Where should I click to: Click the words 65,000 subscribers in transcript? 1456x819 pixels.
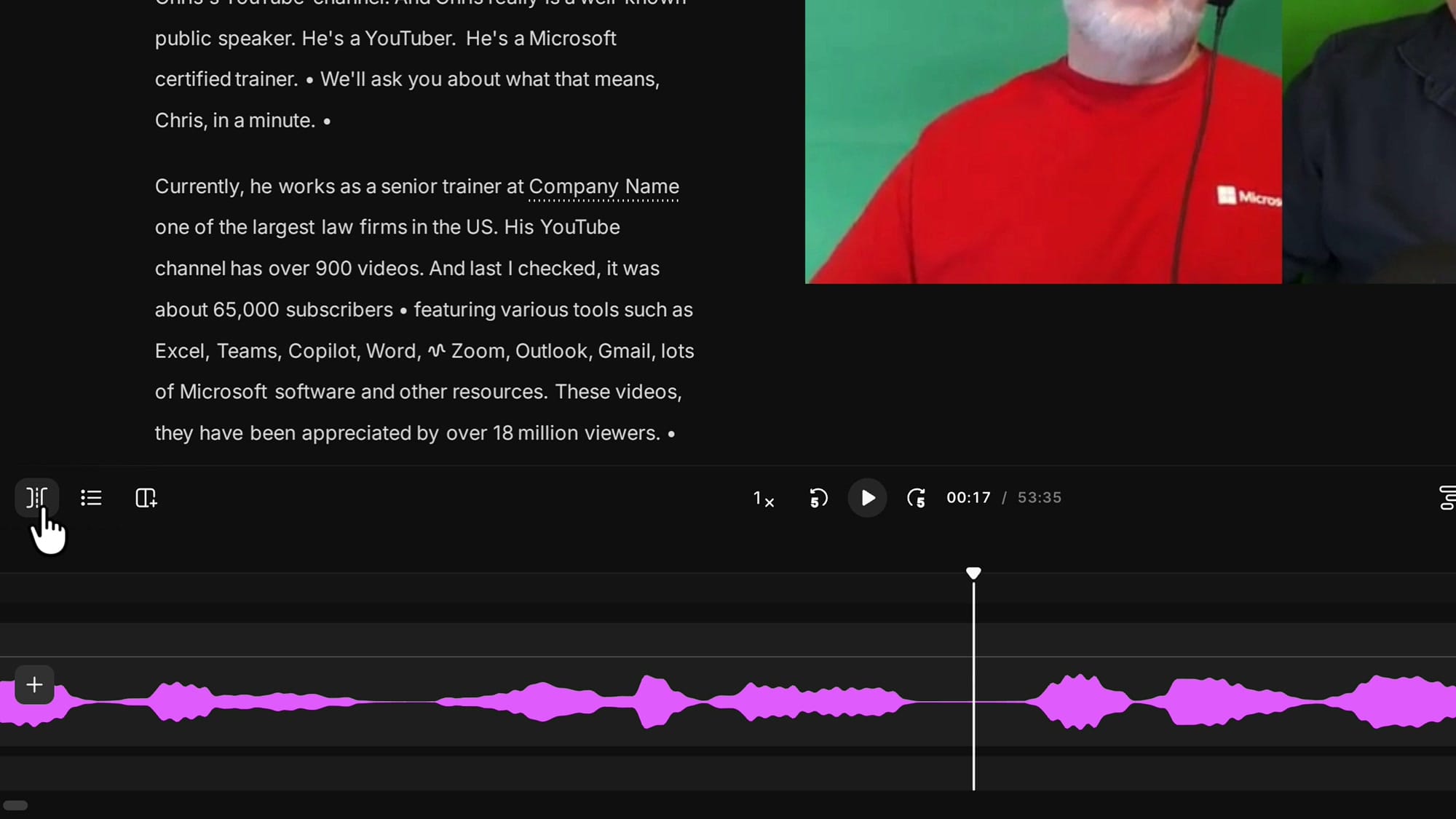click(303, 310)
